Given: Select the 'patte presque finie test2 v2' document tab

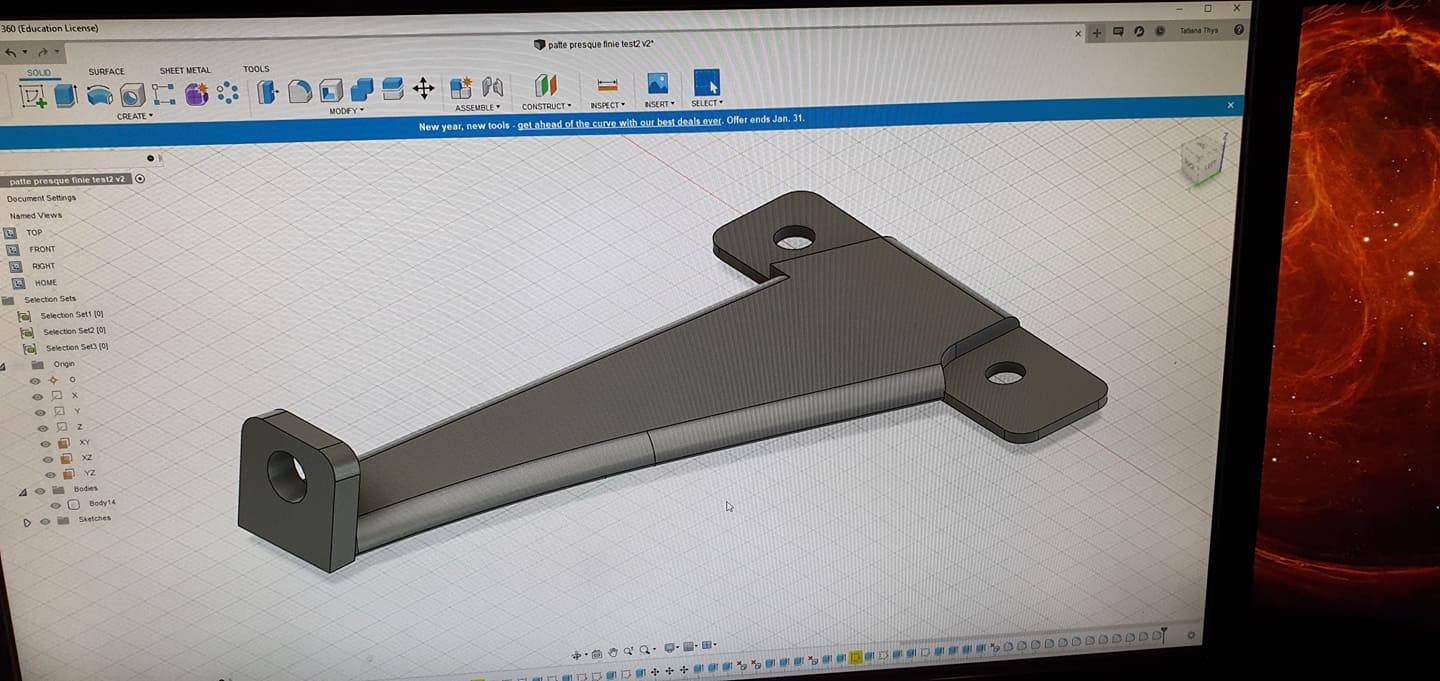Looking at the screenshot, I should (x=594, y=45).
